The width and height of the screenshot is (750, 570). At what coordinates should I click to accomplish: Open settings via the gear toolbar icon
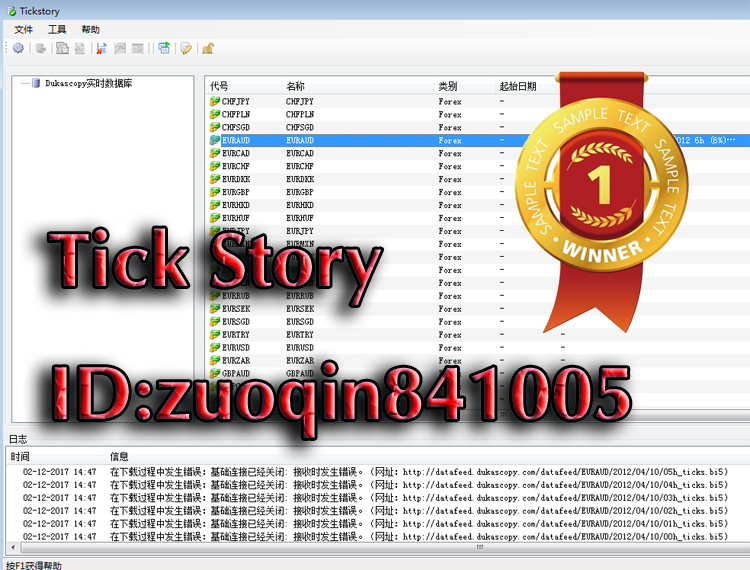click(x=18, y=48)
